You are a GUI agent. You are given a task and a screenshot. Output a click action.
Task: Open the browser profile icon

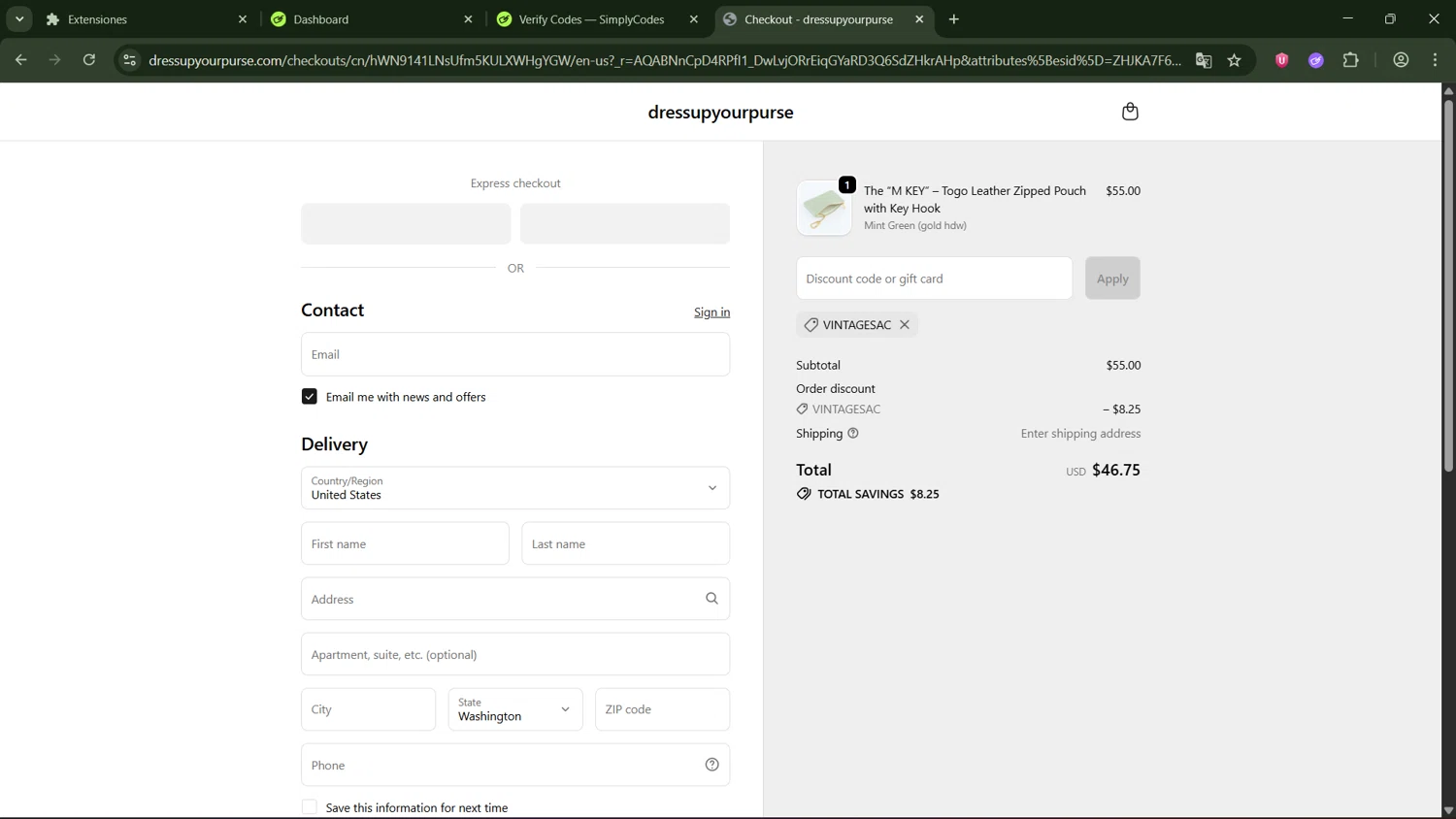click(x=1401, y=60)
